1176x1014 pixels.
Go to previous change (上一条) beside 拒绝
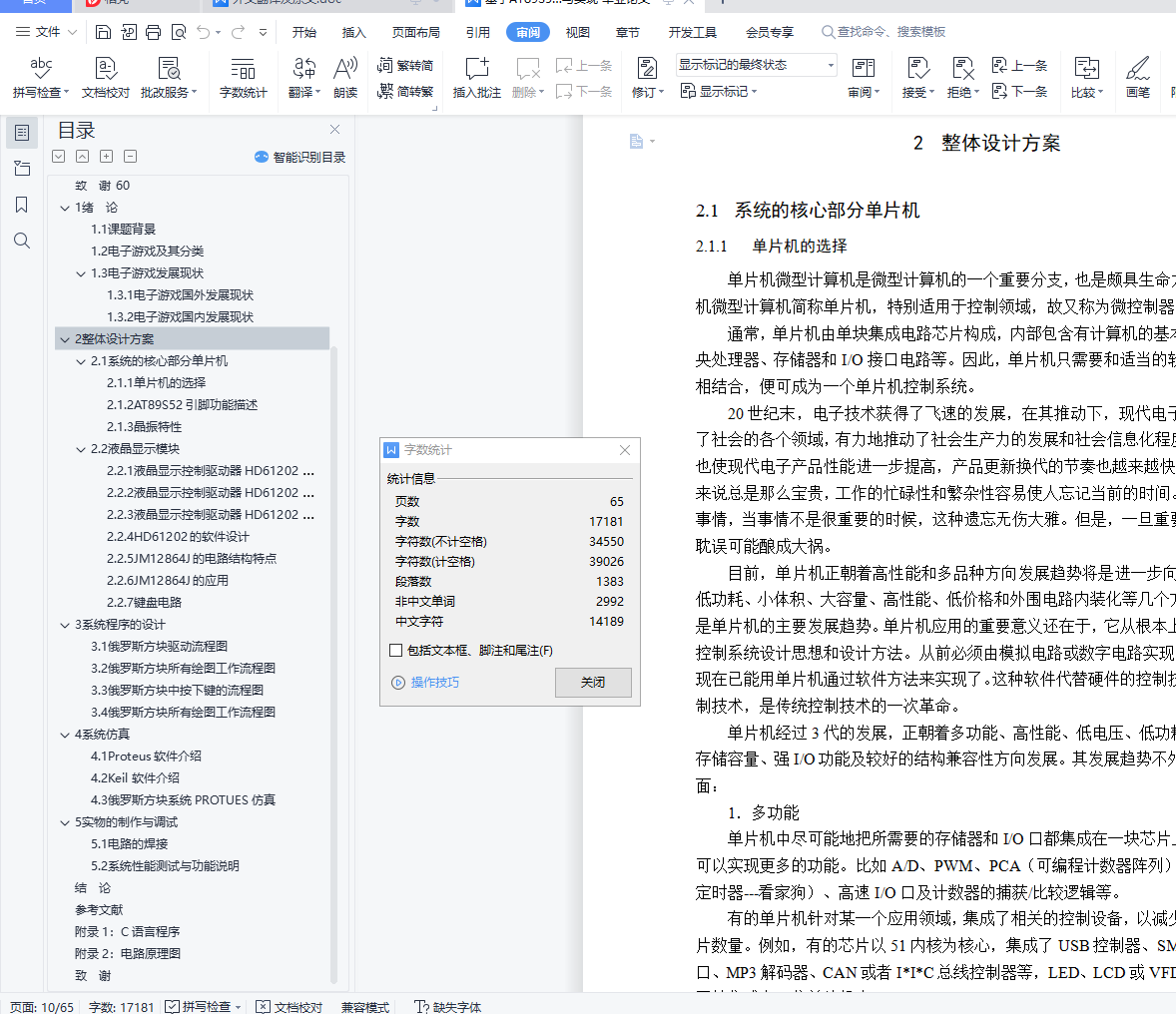point(1019,65)
